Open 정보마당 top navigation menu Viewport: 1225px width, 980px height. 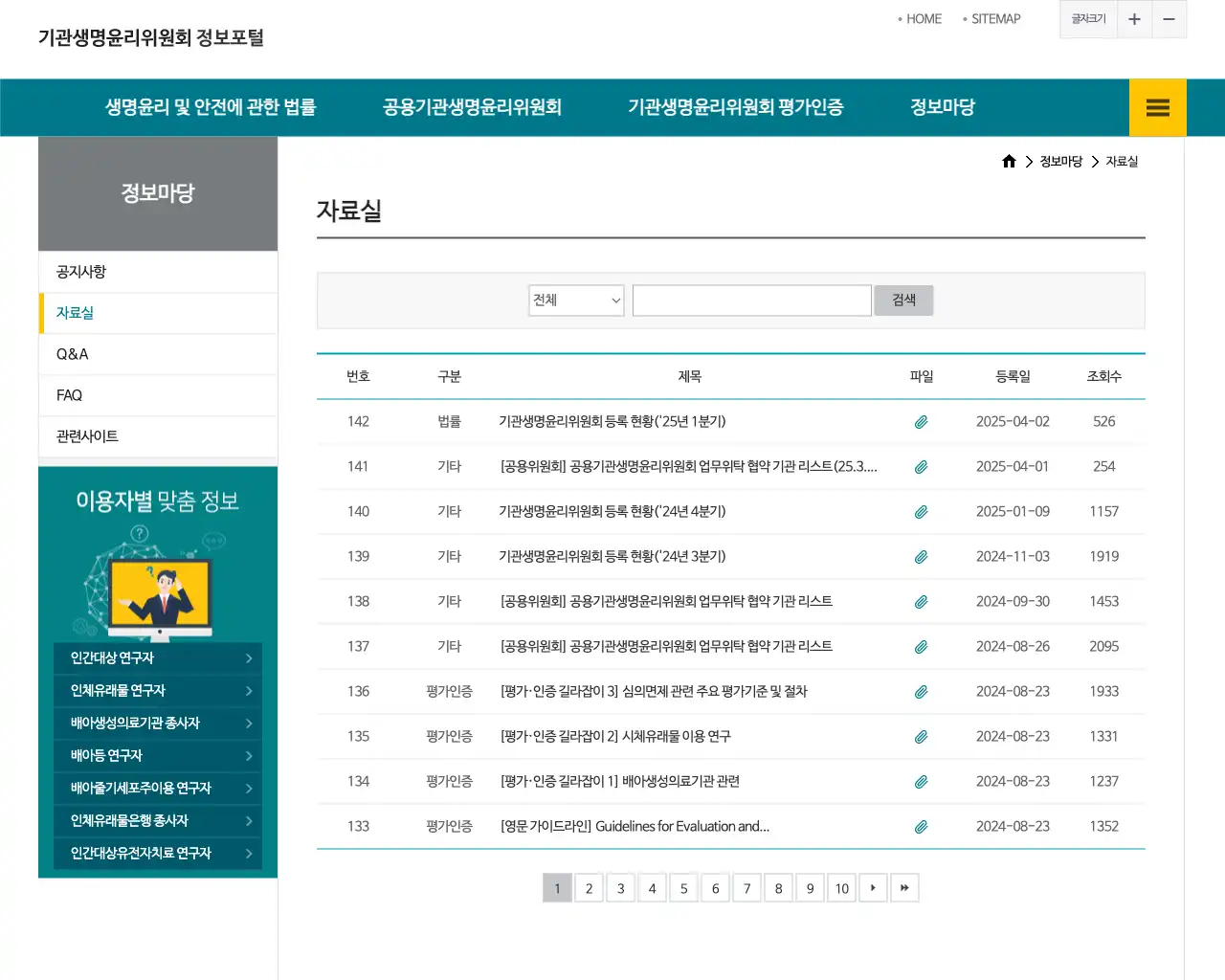click(x=943, y=107)
